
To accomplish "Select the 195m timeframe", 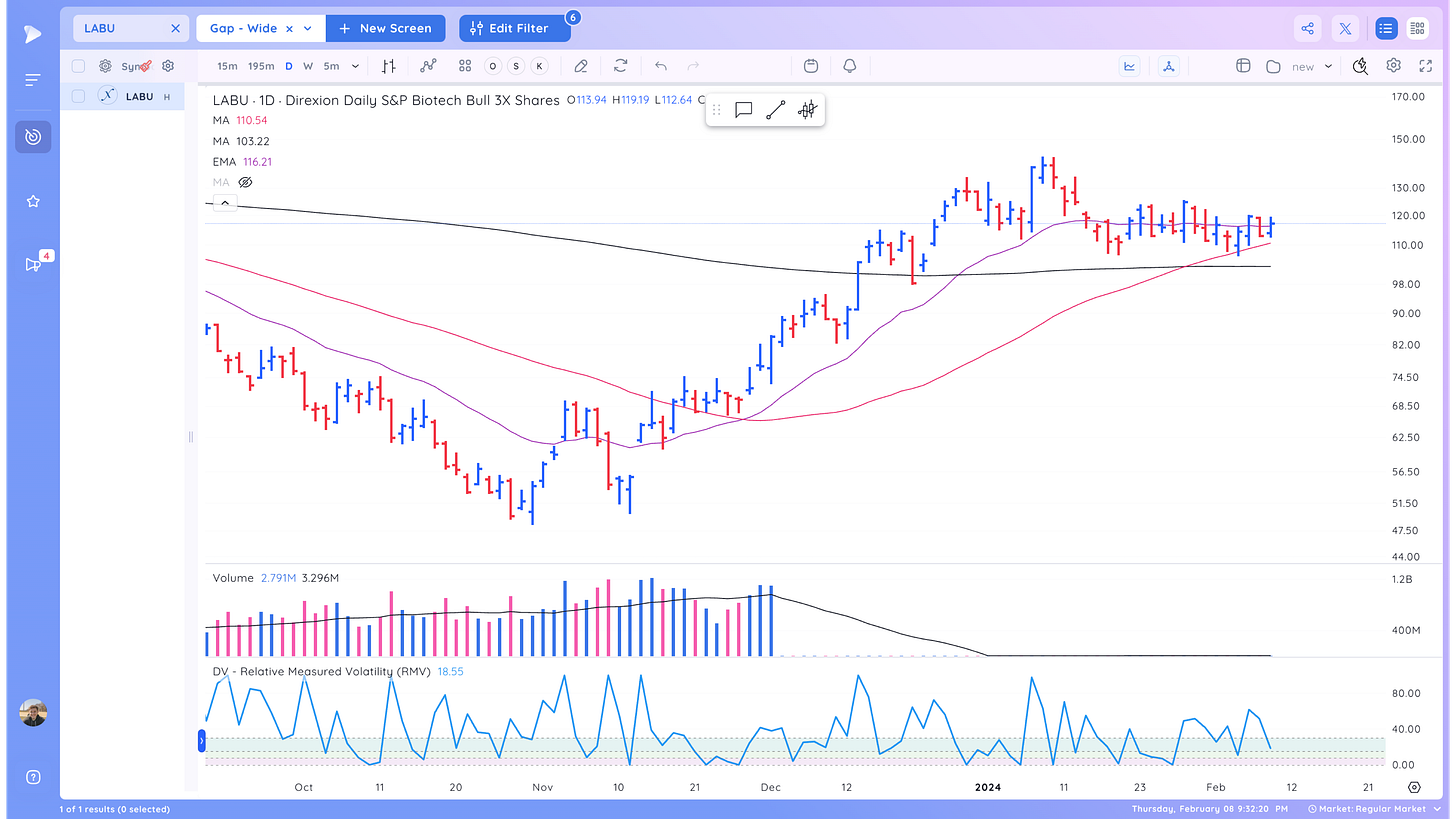I will tap(261, 66).
